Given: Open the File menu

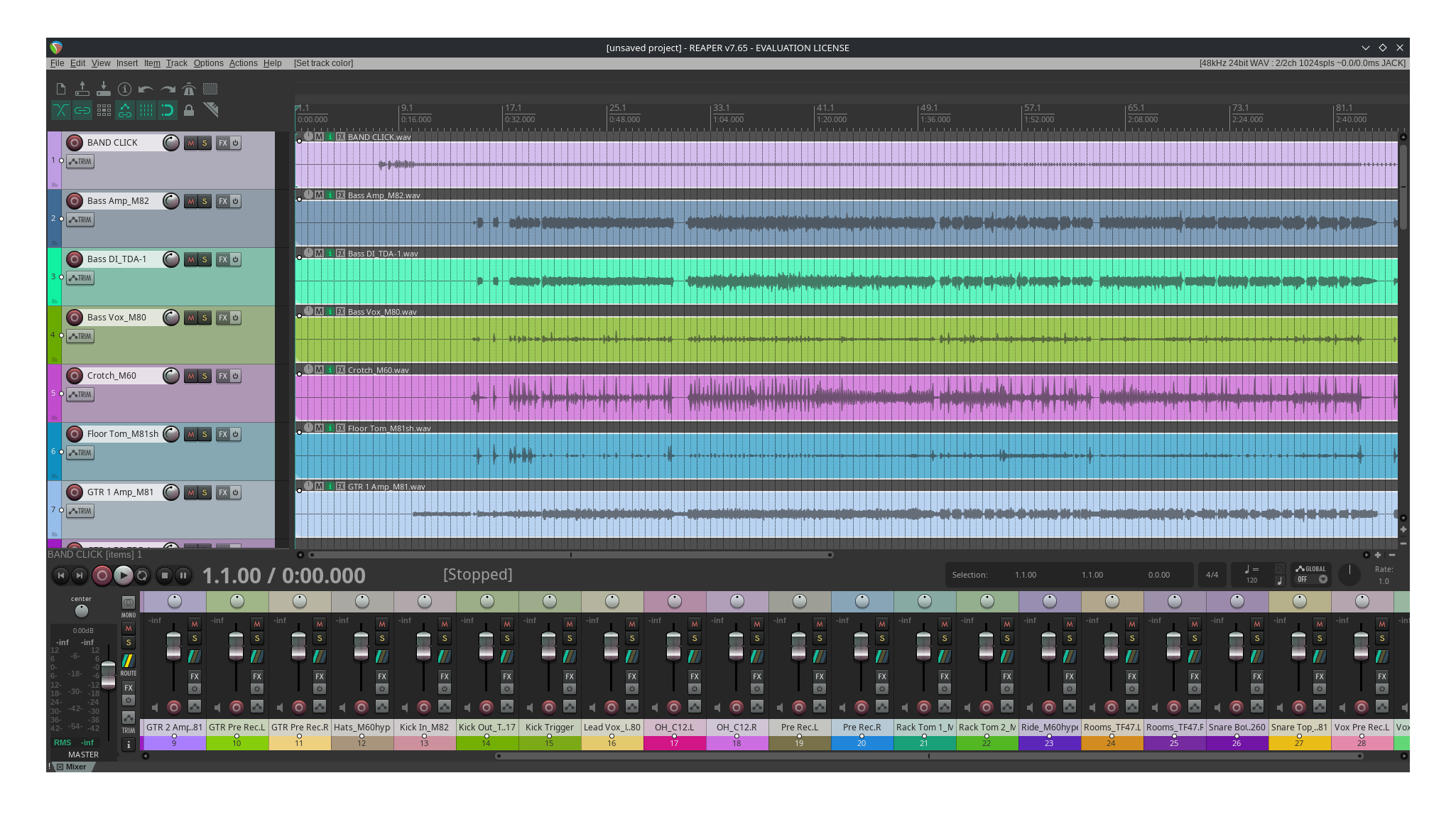Looking at the screenshot, I should coord(57,63).
